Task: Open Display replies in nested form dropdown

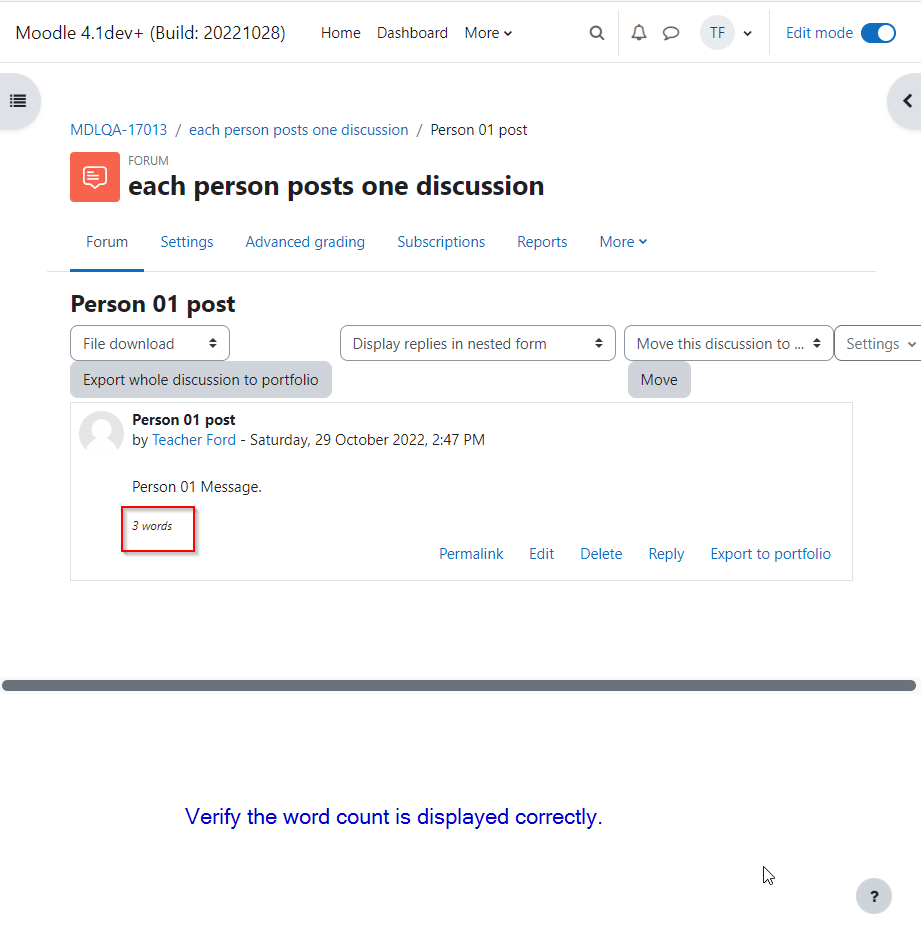Action: 478,343
